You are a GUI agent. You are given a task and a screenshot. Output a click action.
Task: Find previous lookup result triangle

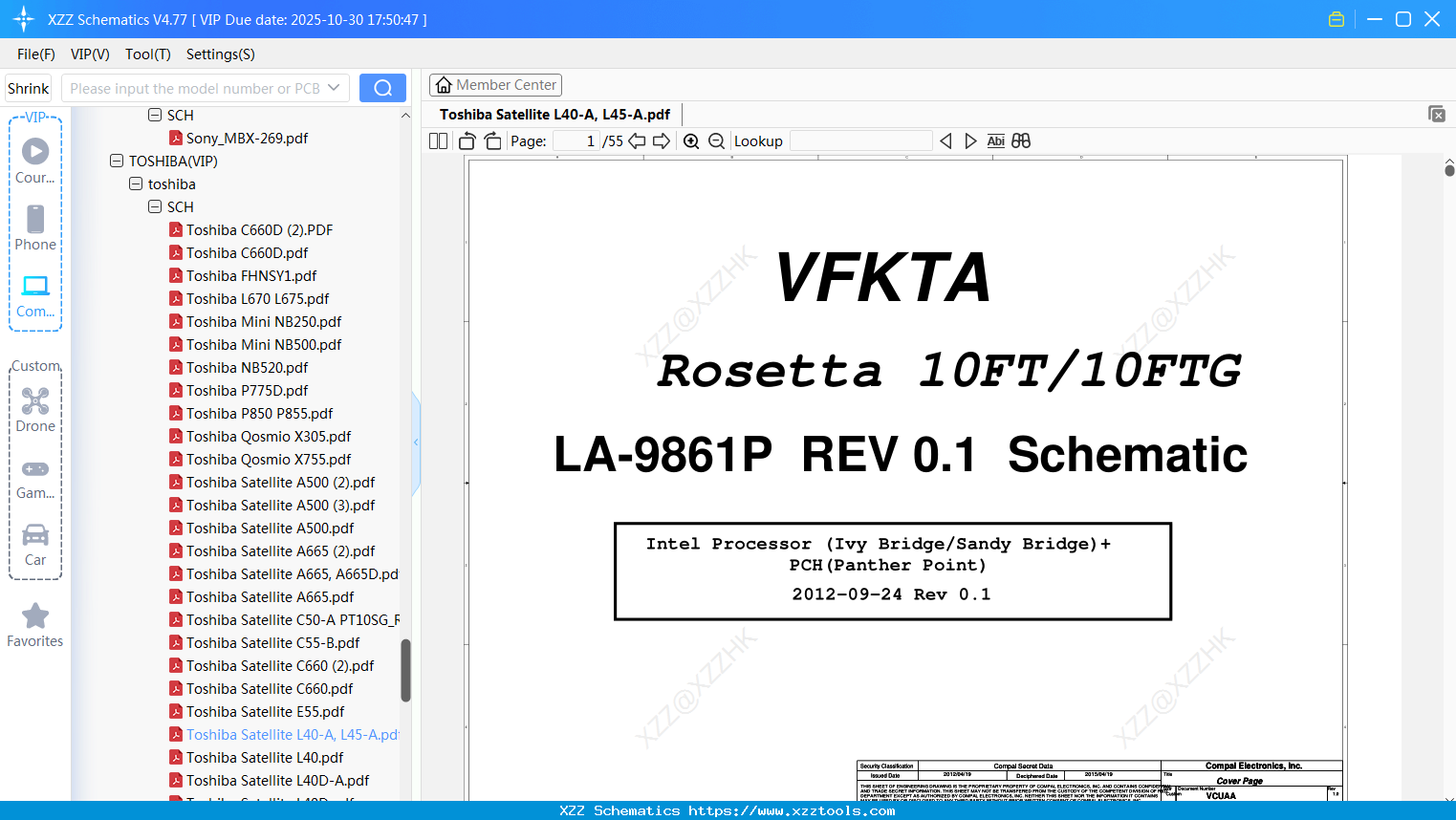pos(945,141)
